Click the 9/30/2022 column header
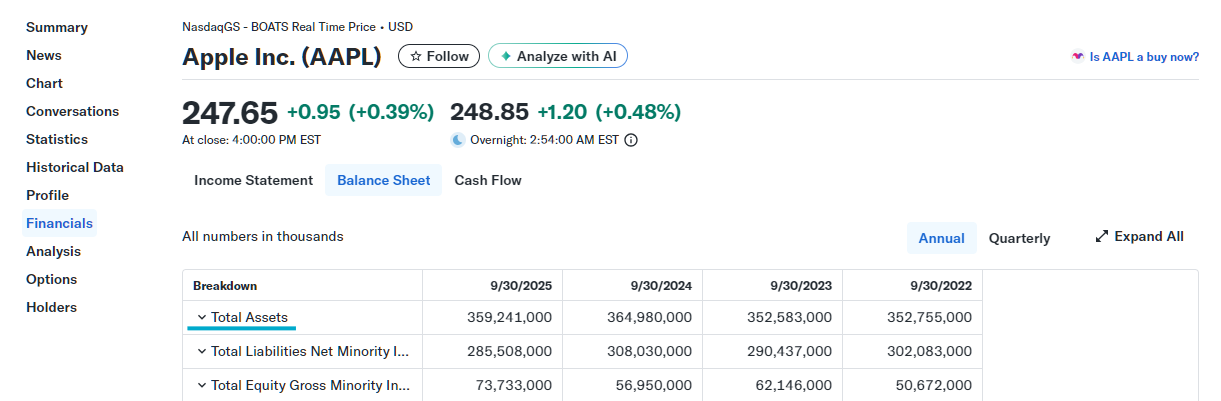Viewport: 1221px width, 401px height. 941,285
